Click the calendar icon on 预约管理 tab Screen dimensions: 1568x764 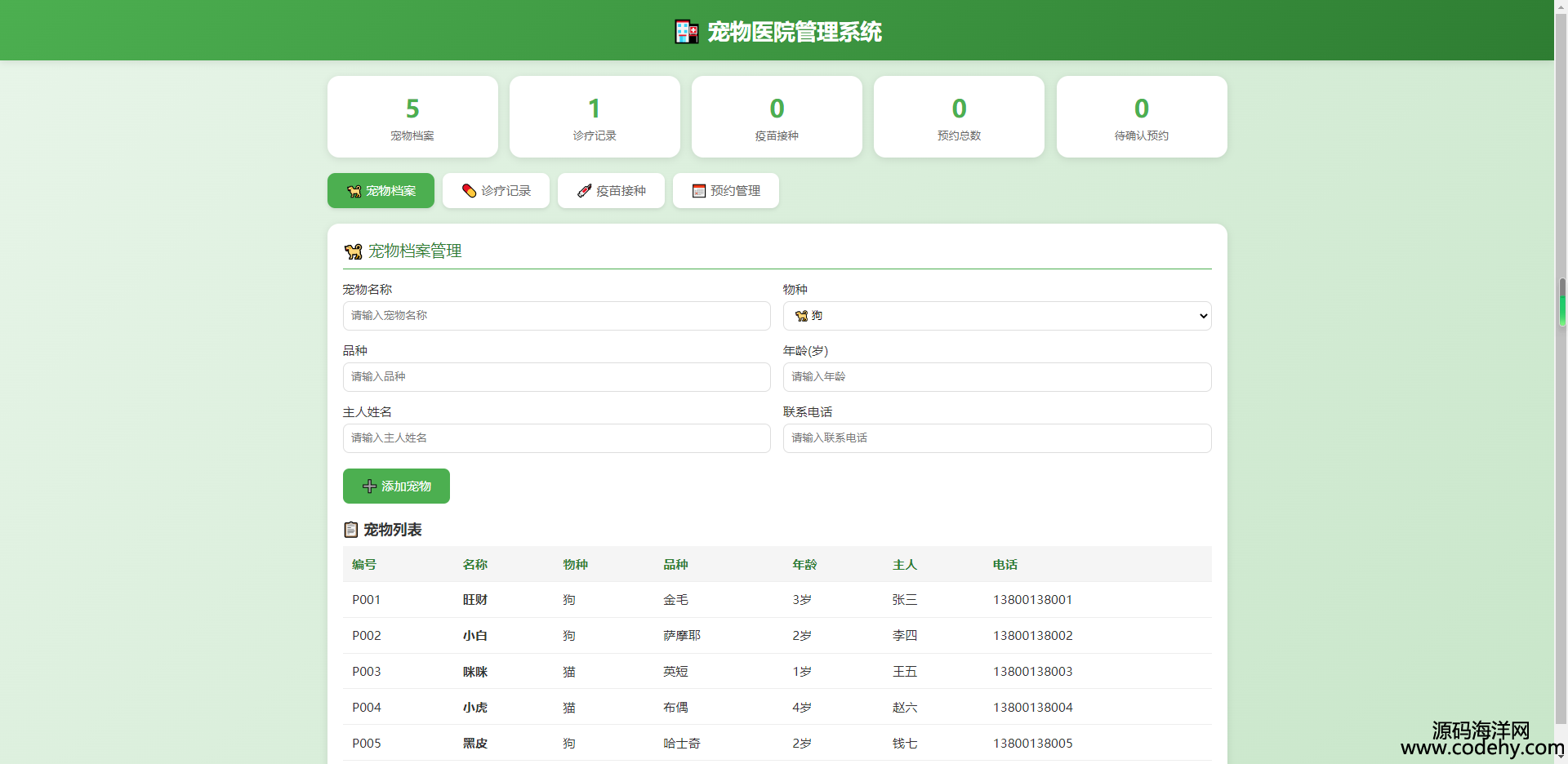(699, 191)
